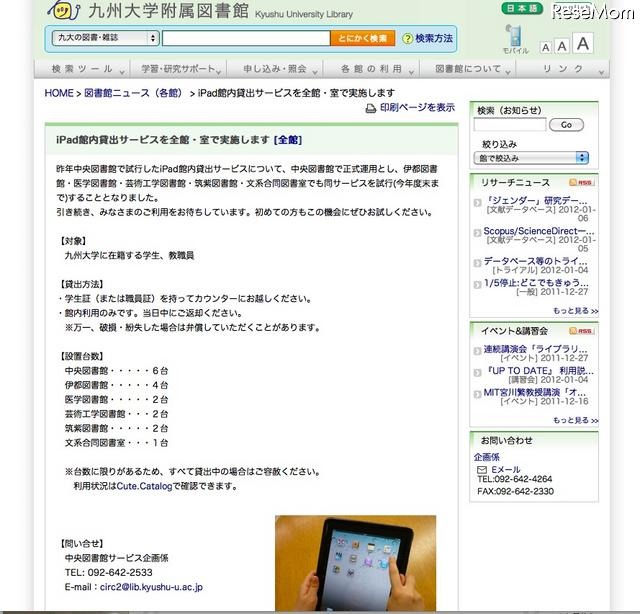
Task: Click the [全館] tag link in title
Action: (288, 140)
